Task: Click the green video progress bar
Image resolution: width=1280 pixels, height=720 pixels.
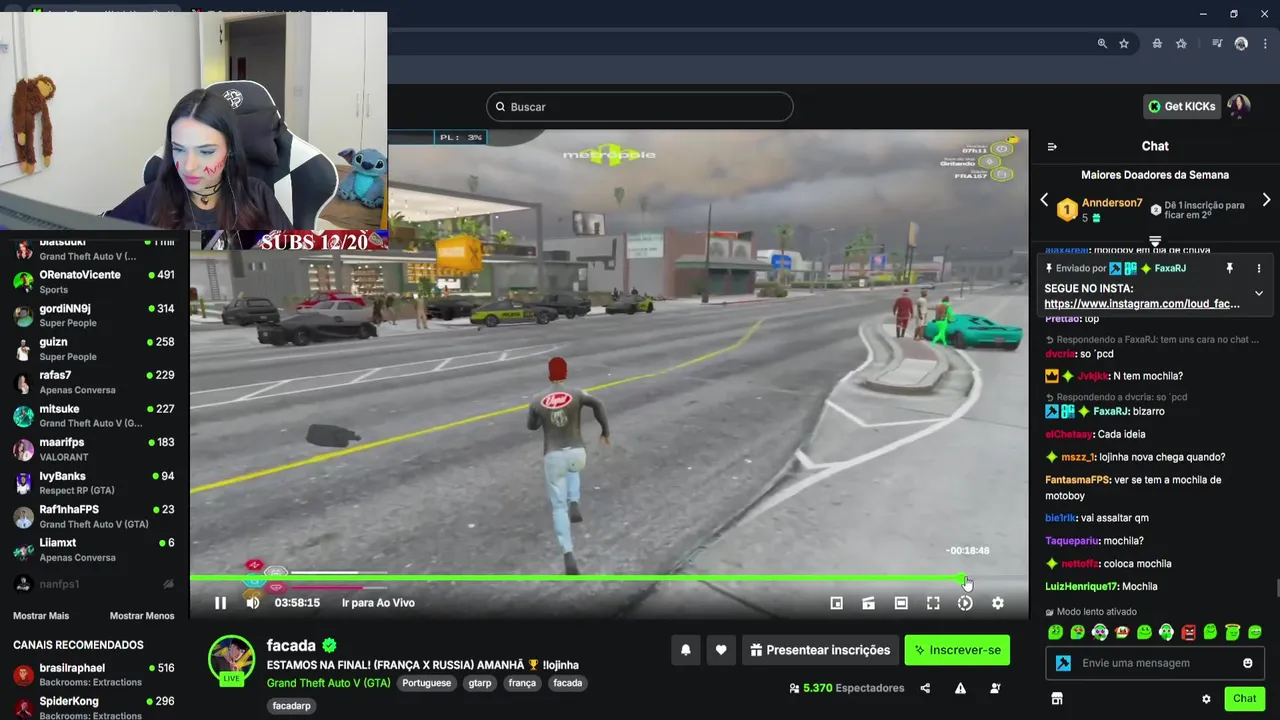Action: click(575, 578)
